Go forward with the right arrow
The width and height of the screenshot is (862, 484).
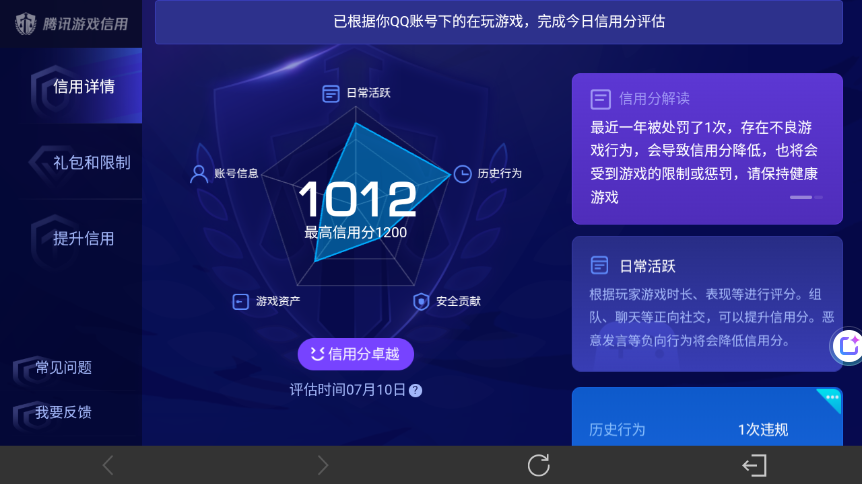(x=323, y=465)
